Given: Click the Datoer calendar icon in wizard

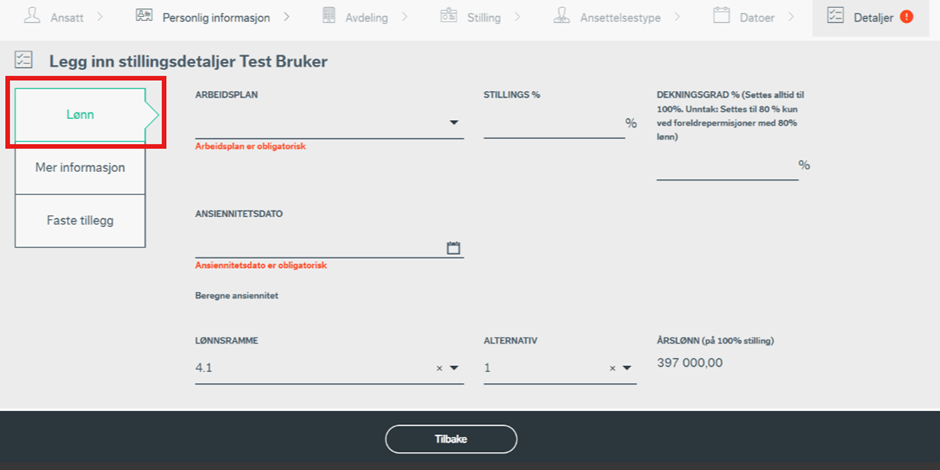Looking at the screenshot, I should 721,17.
